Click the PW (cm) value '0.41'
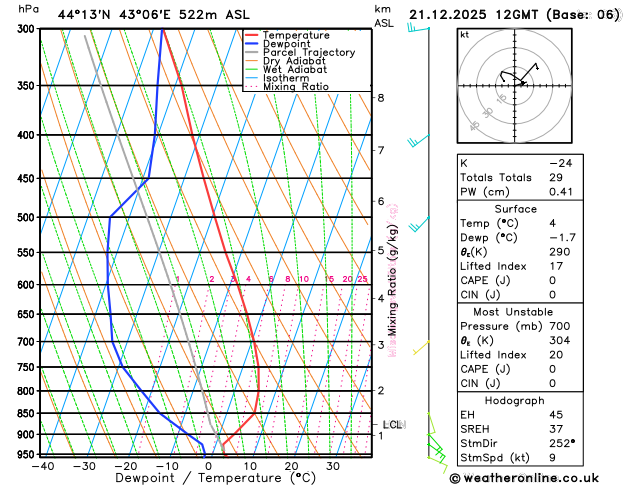629x486 pixels. click(561, 192)
